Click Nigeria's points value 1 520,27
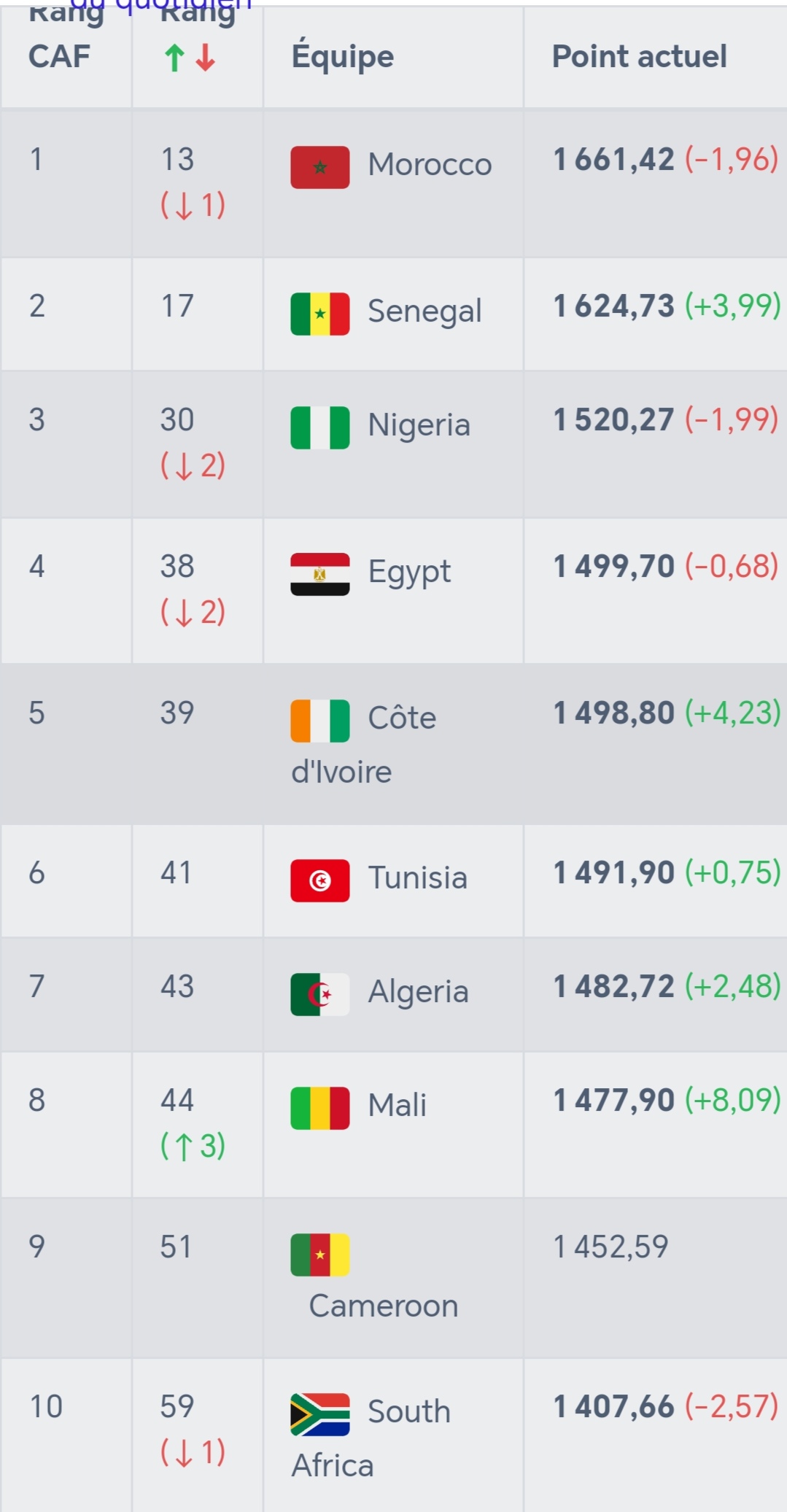The width and height of the screenshot is (787, 1512). coord(613,420)
